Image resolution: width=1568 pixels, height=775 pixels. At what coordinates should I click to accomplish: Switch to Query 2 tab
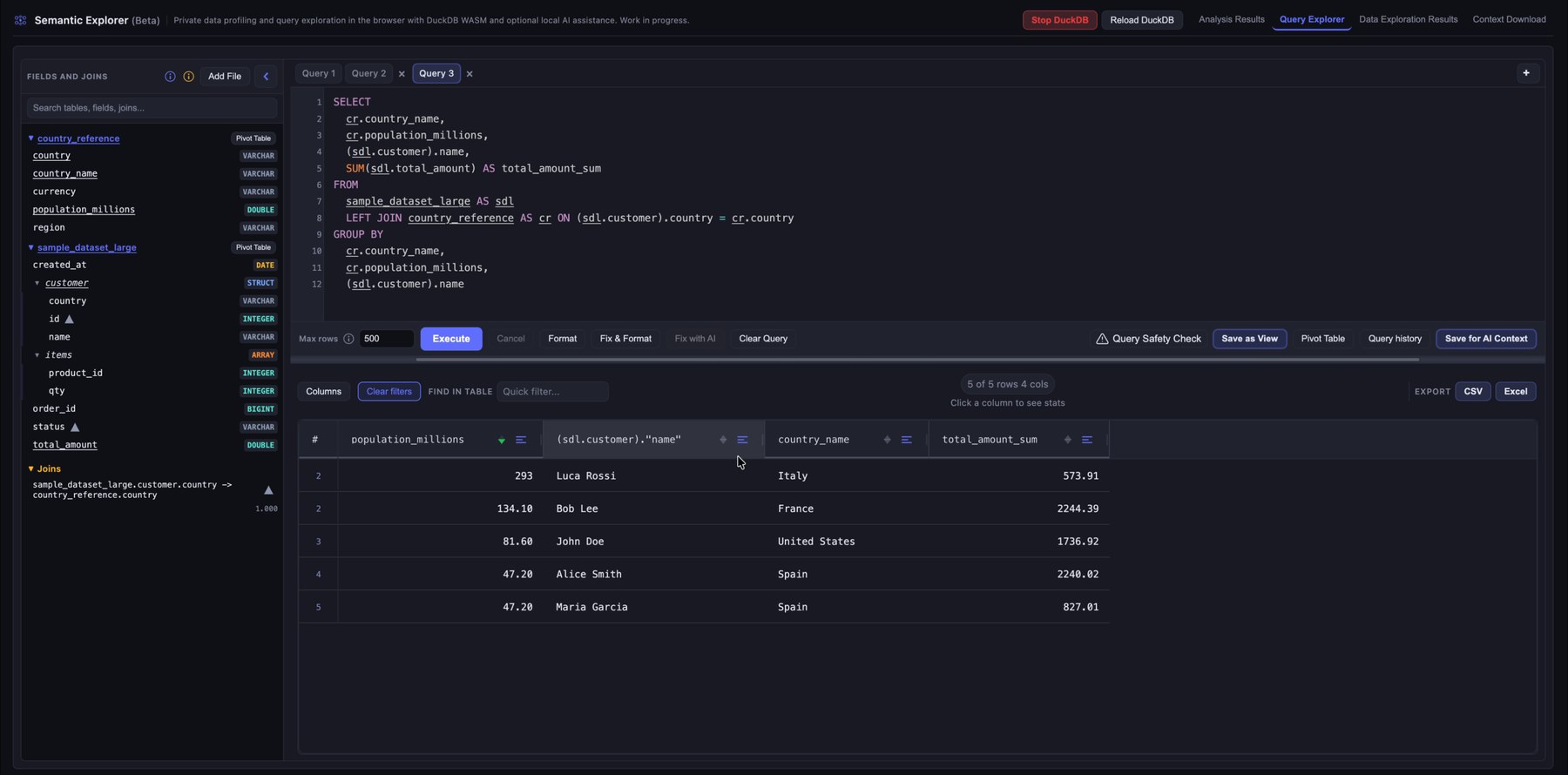368,74
